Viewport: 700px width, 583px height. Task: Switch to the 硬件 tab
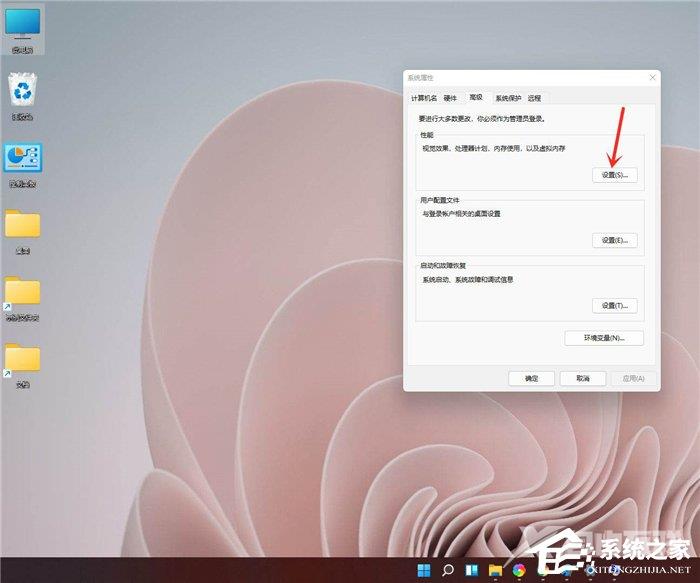450,98
